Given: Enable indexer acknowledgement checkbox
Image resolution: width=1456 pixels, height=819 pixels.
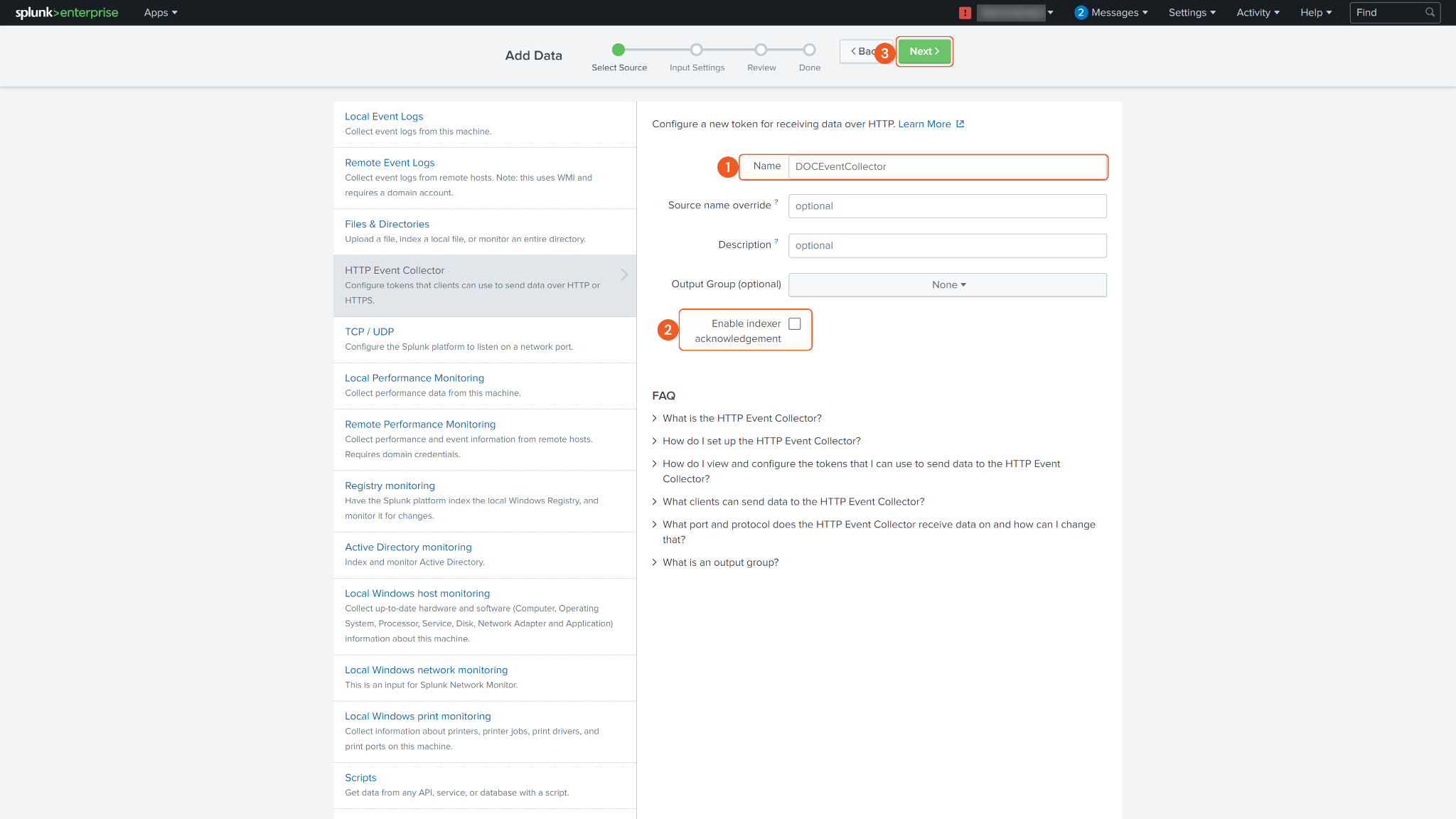Looking at the screenshot, I should click(795, 323).
